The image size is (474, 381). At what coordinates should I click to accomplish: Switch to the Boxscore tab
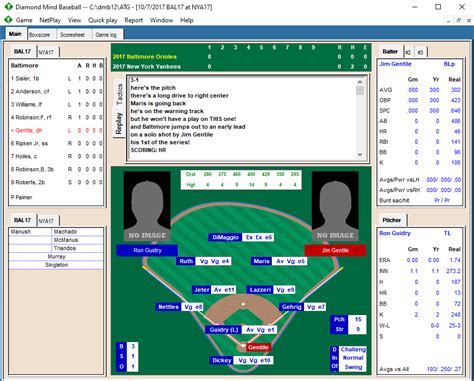[39, 35]
